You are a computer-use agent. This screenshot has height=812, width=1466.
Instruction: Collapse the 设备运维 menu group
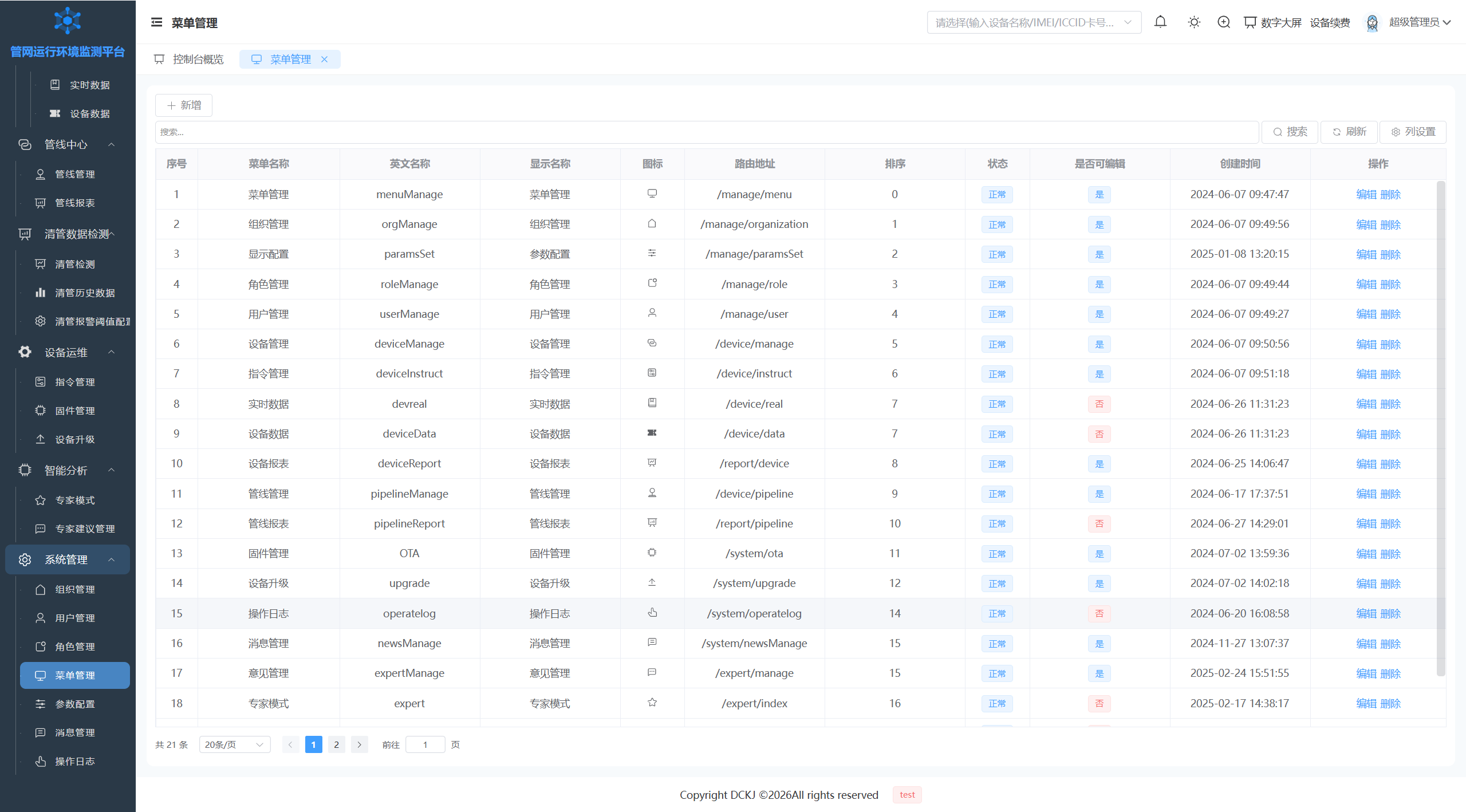point(112,352)
